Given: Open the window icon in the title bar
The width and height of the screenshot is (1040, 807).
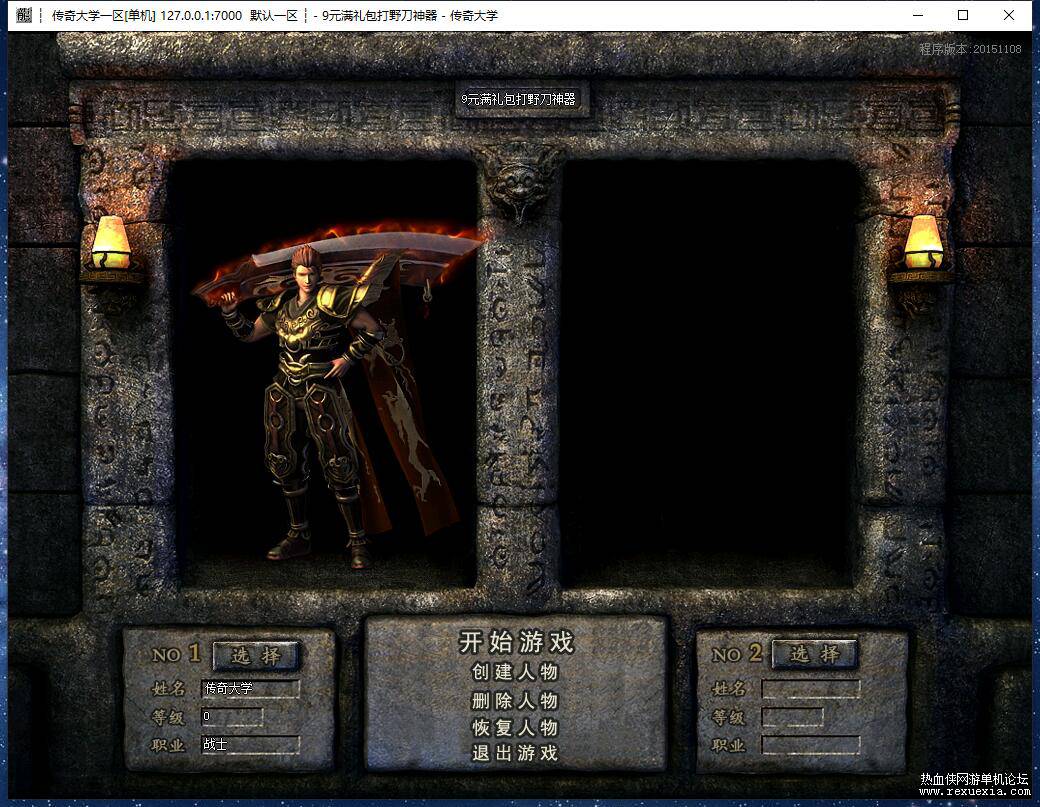Looking at the screenshot, I should (x=24, y=15).
